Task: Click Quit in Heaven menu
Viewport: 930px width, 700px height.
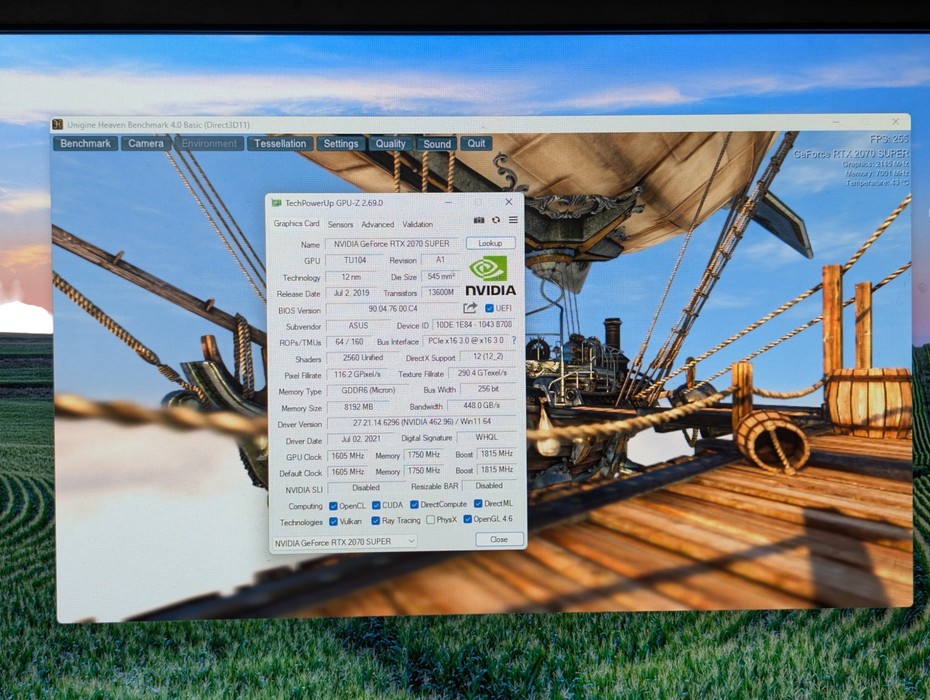Action: [x=476, y=144]
